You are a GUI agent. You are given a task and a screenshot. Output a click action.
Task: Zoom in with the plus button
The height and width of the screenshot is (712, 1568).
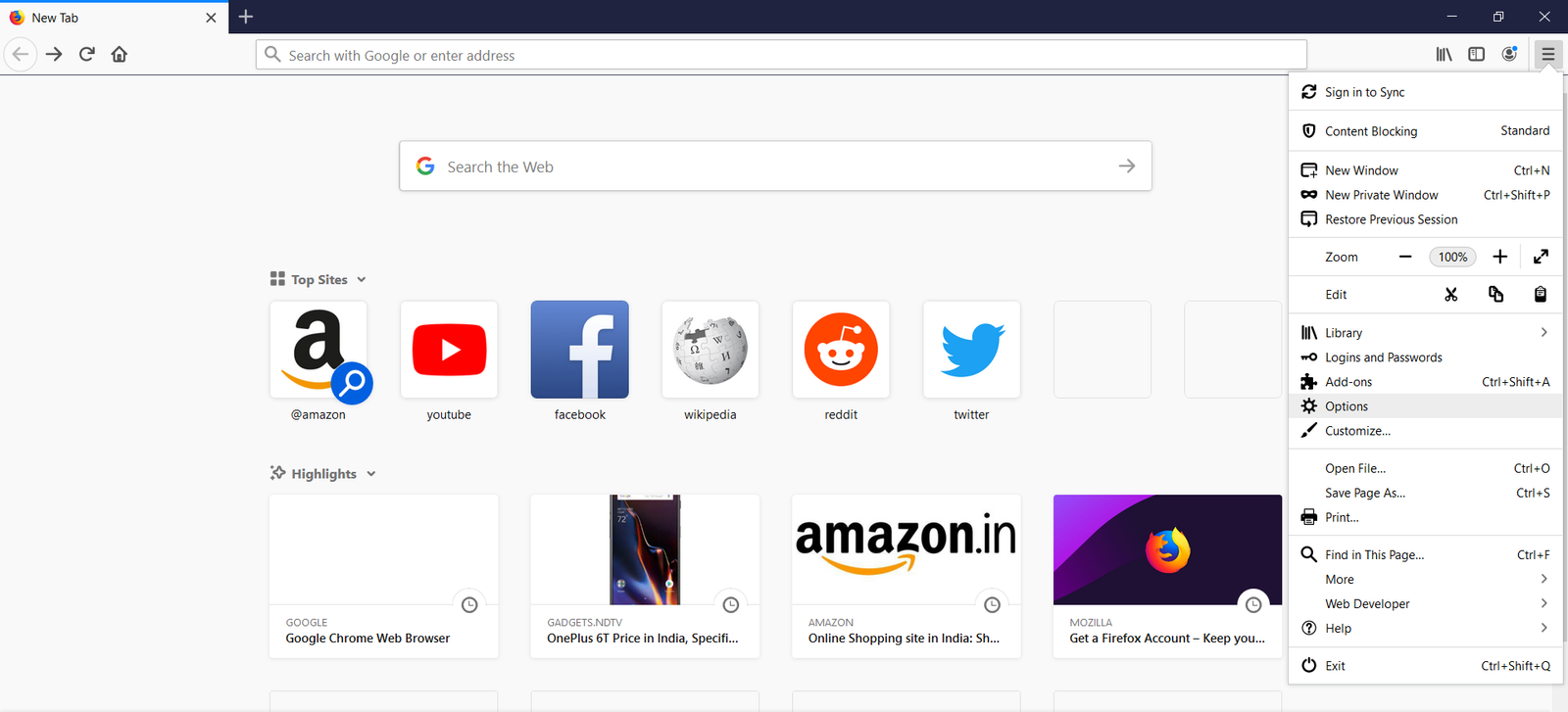[x=1499, y=257]
